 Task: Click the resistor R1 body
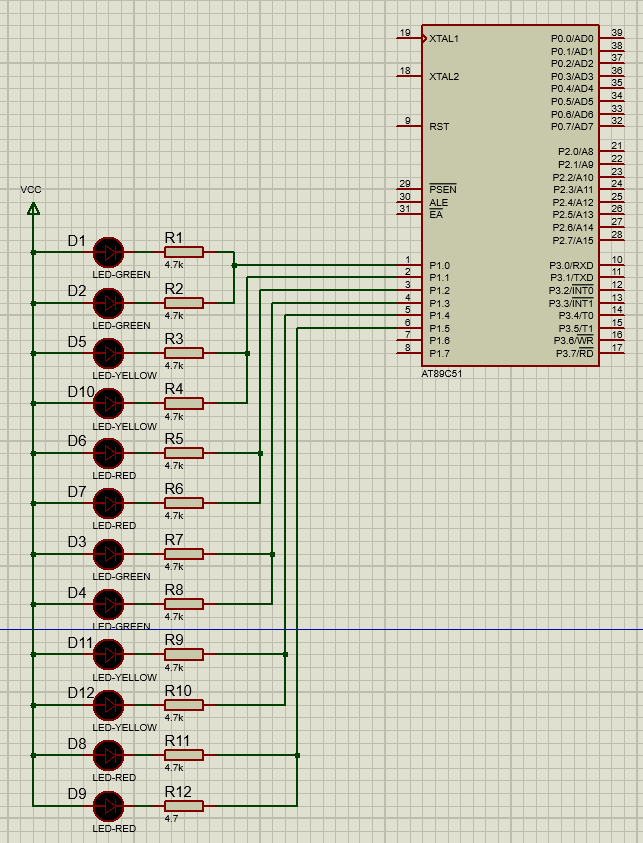pos(184,253)
